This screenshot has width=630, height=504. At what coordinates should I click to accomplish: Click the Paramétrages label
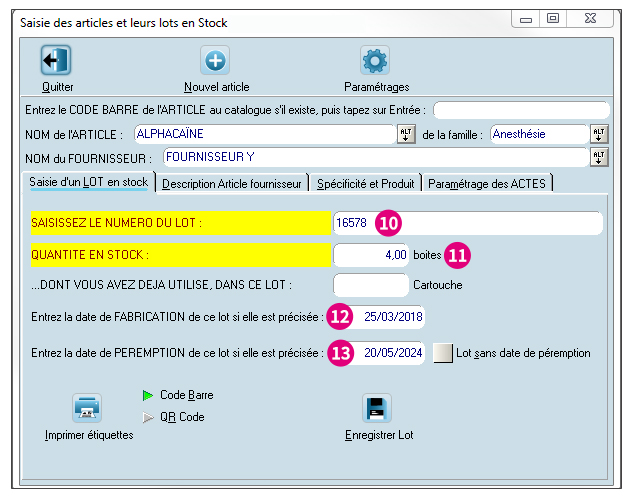[376, 87]
